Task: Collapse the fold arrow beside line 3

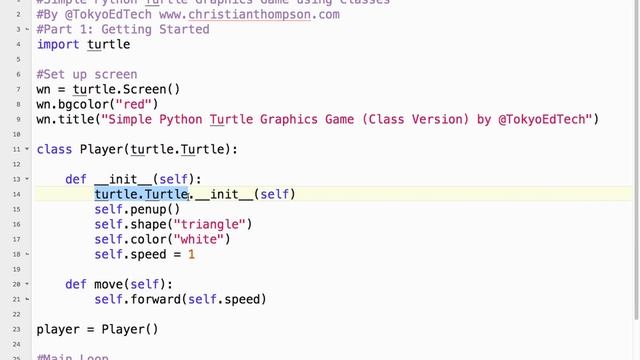Action: pos(27,29)
